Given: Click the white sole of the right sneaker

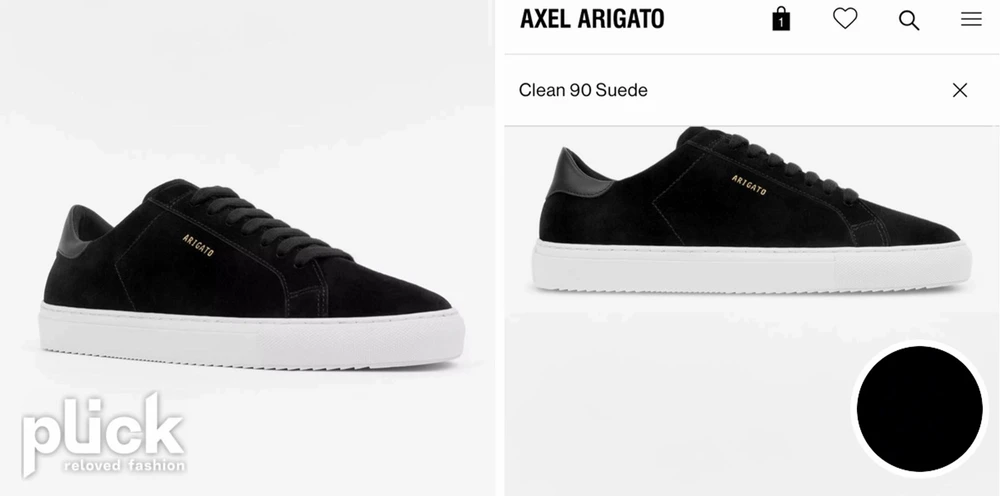Looking at the screenshot, I should (751, 266).
